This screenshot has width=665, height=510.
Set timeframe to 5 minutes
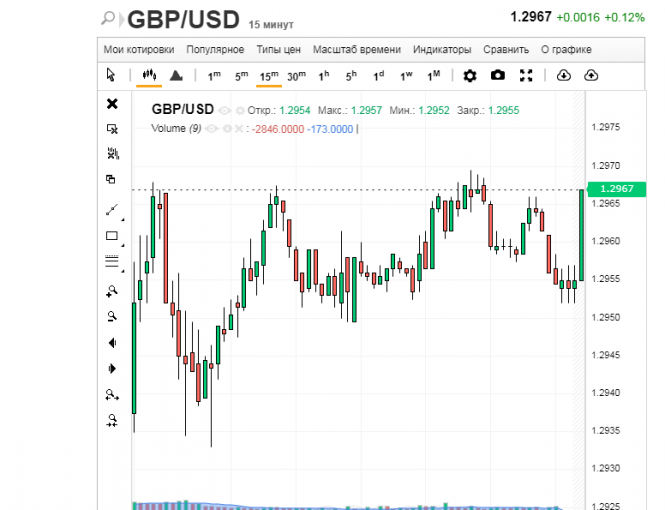tap(241, 76)
